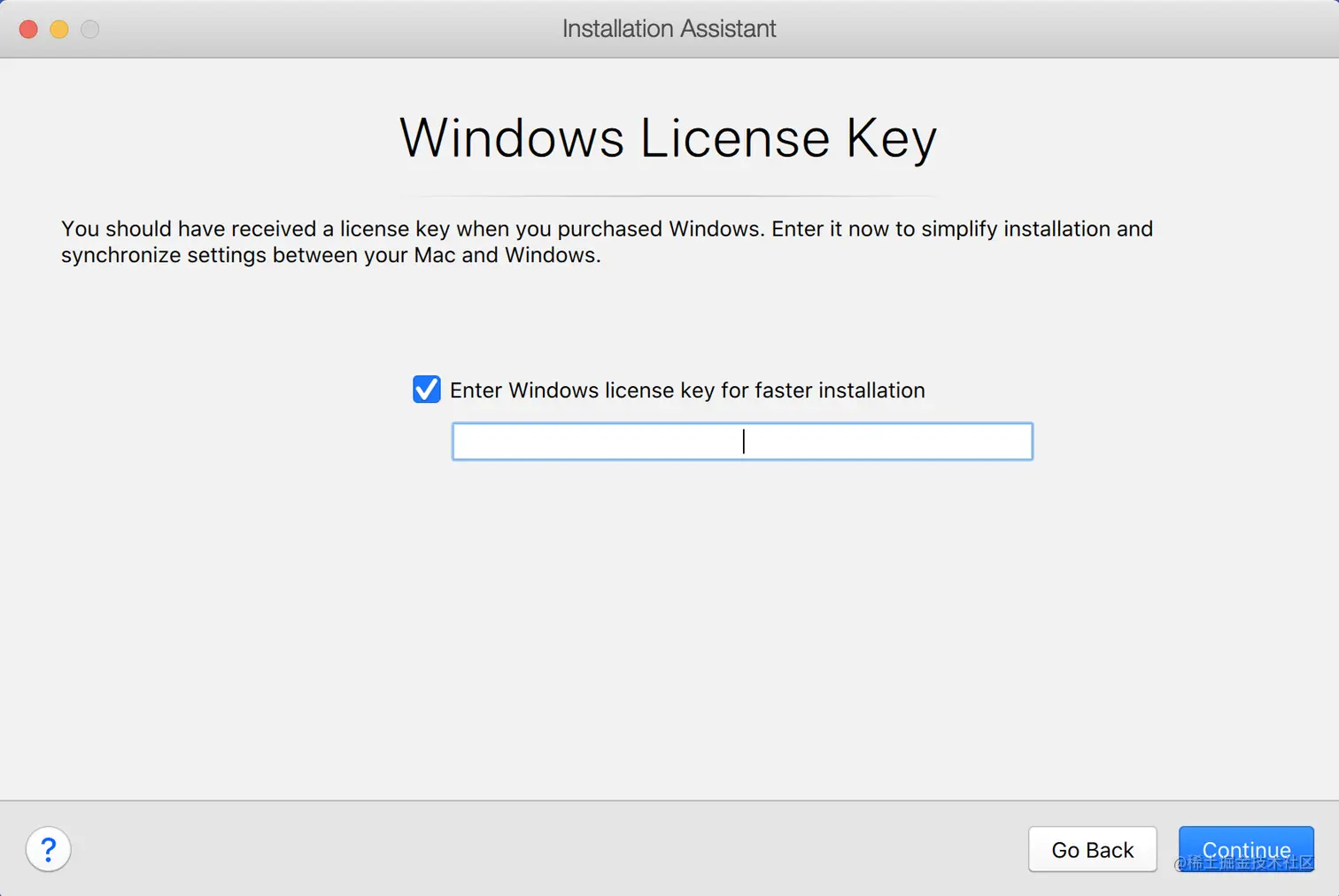Image resolution: width=1339 pixels, height=896 pixels.
Task: Uncheck the Windows license key checkbox
Action: [426, 390]
